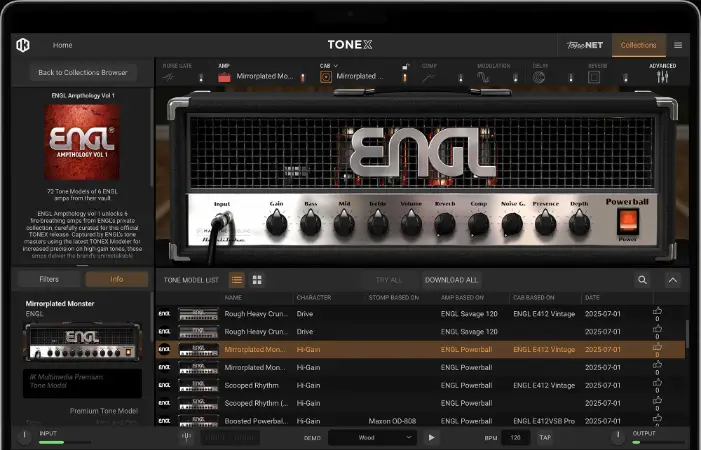Click Back to Collections Browser button
Image resolution: width=701 pixels, height=450 pixels.
pyautogui.click(x=83, y=72)
